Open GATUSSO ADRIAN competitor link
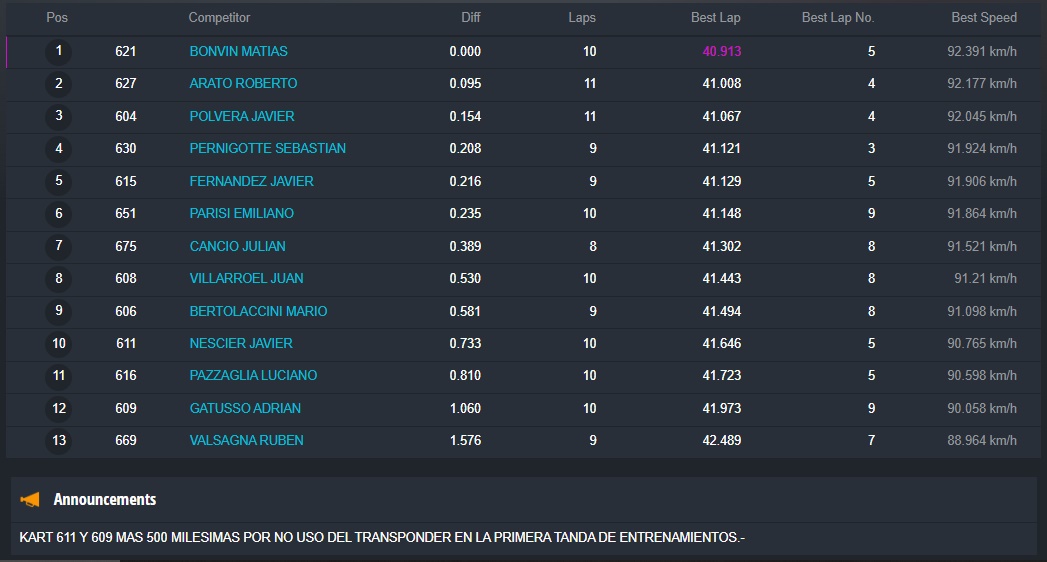This screenshot has height=562, width=1047. point(245,408)
